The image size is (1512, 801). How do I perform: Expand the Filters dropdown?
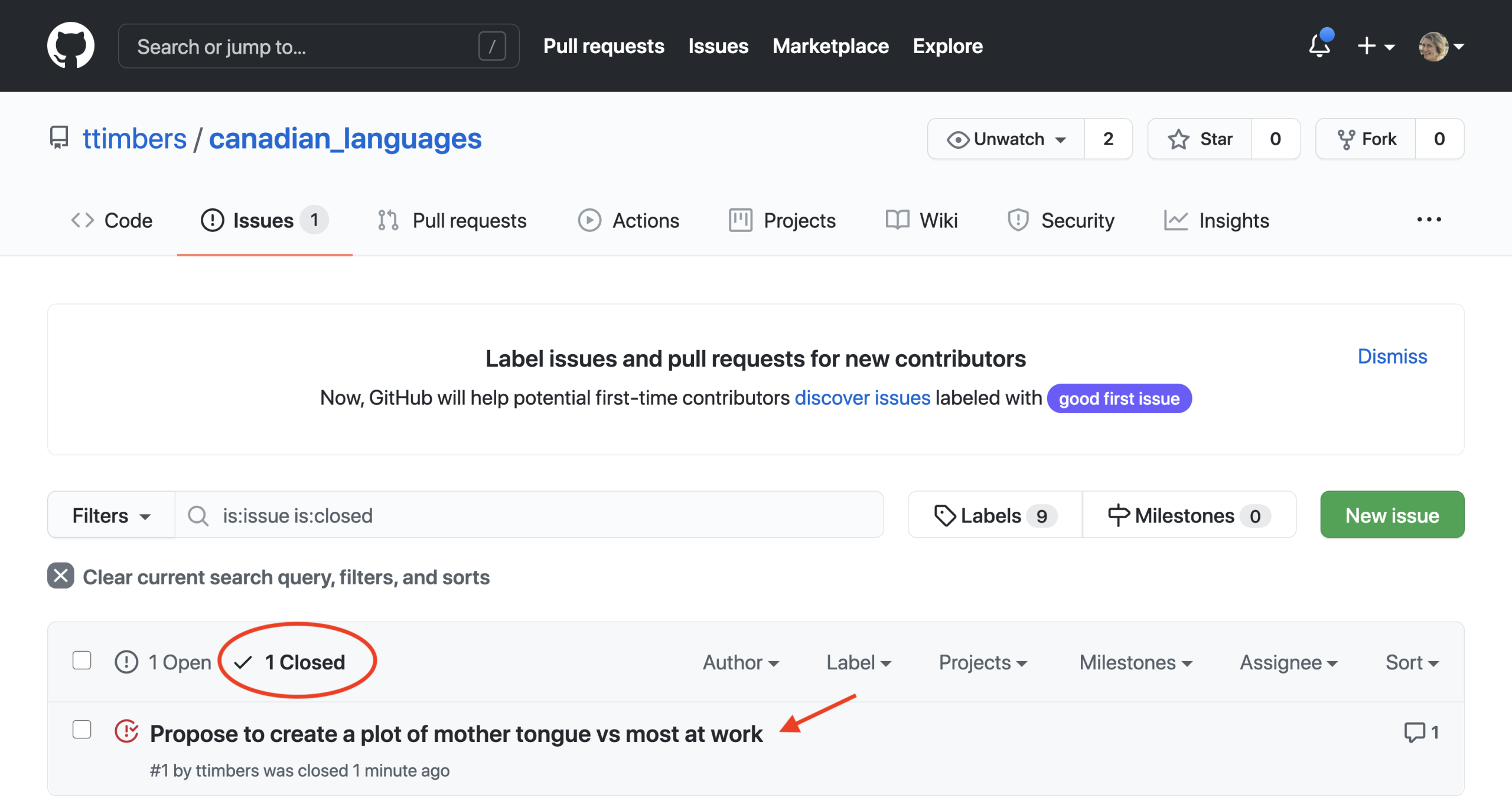coord(111,515)
